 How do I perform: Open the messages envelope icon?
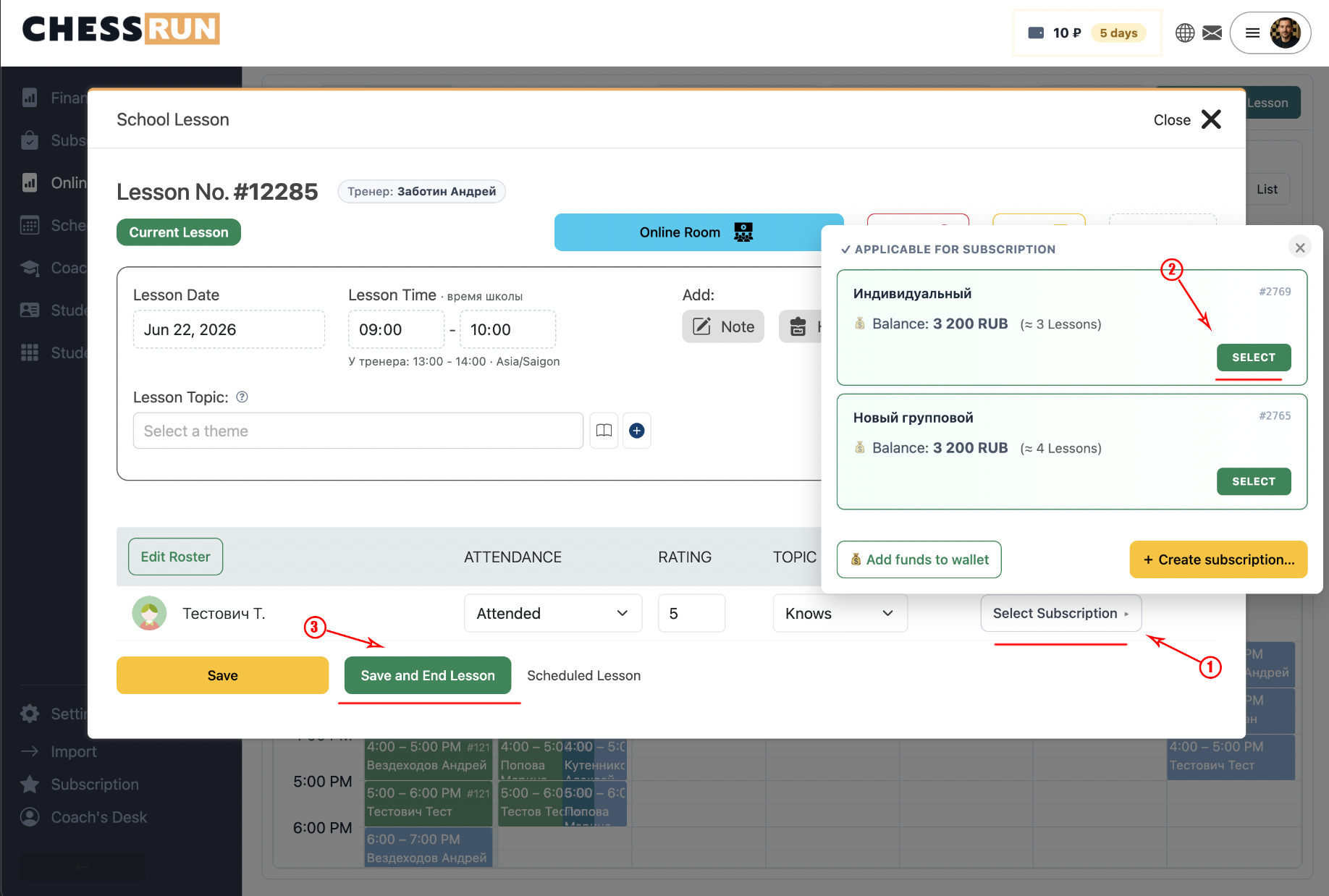coord(1212,33)
